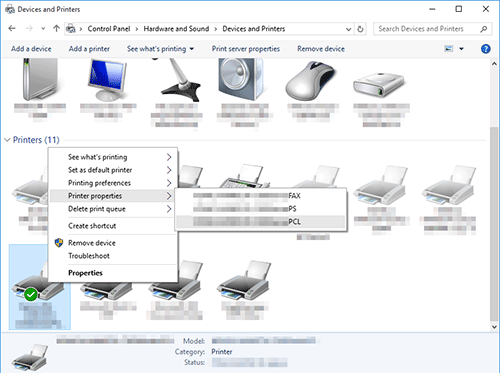Select the computer tower device icon

coord(40,80)
